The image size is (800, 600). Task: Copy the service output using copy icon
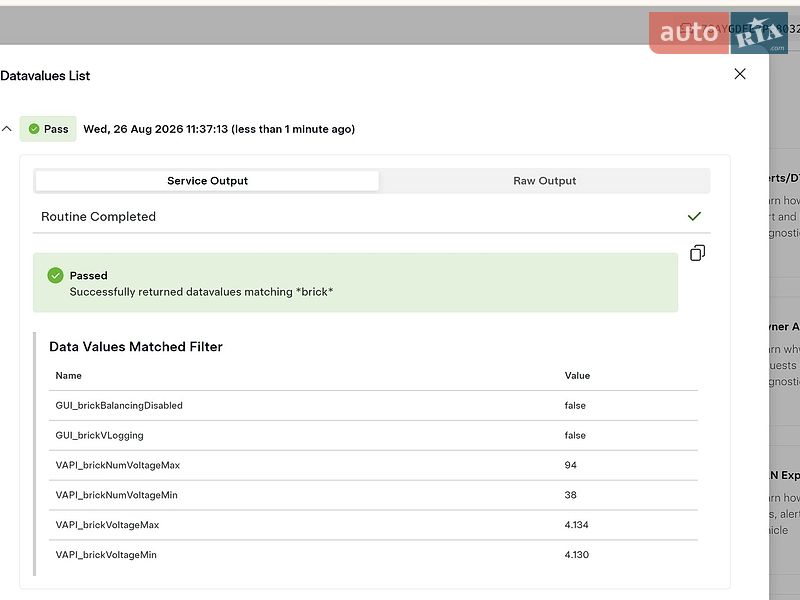click(697, 253)
